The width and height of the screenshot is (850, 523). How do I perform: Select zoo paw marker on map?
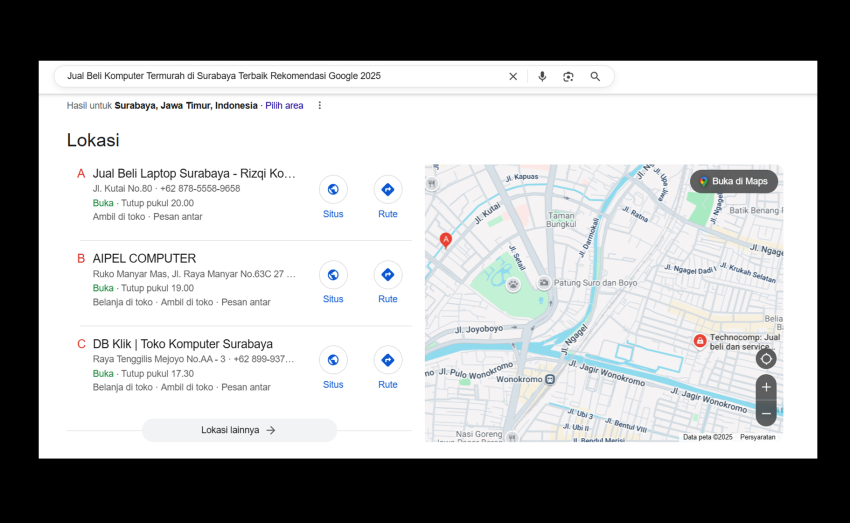tap(513, 284)
